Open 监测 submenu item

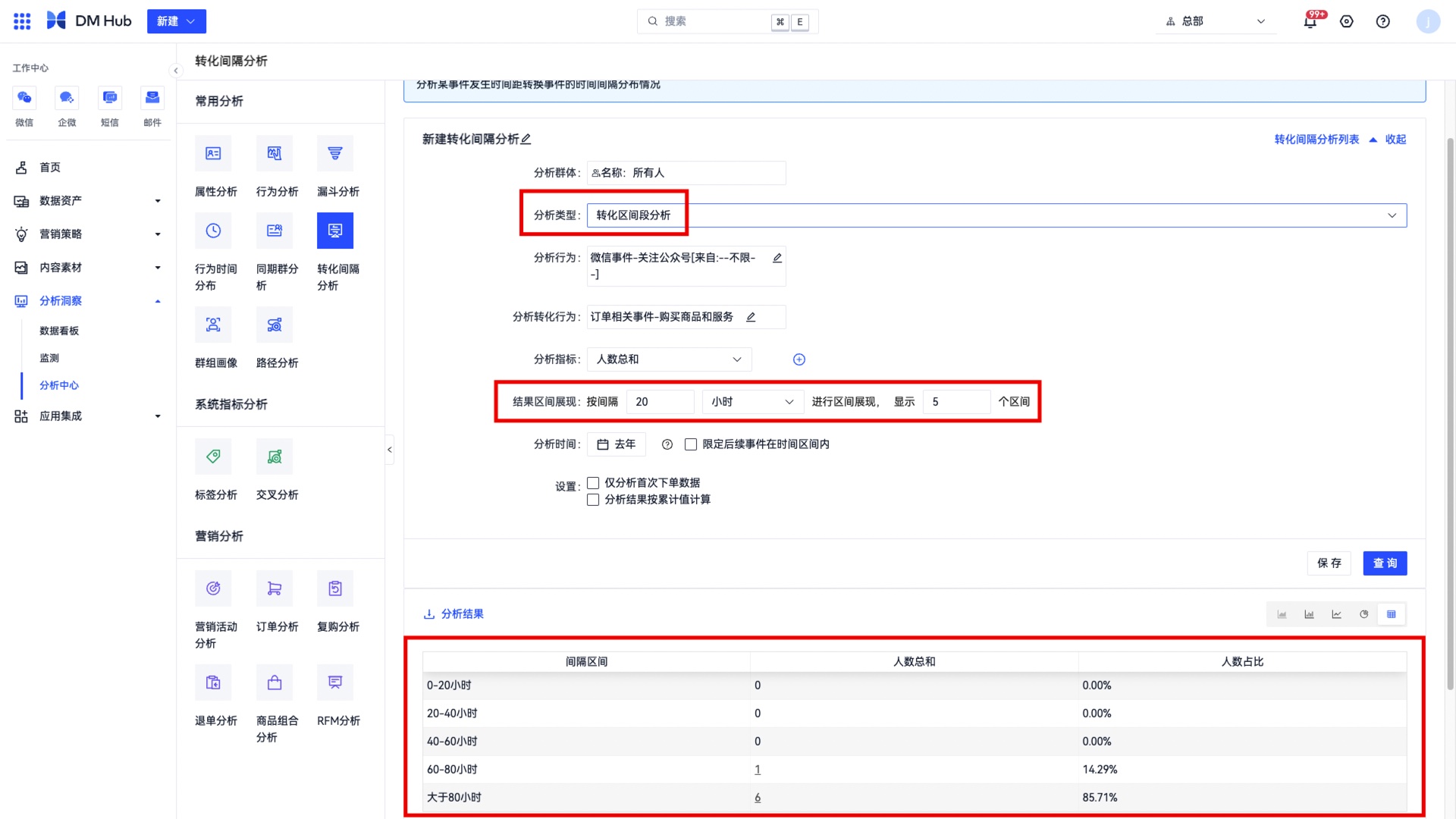point(49,358)
